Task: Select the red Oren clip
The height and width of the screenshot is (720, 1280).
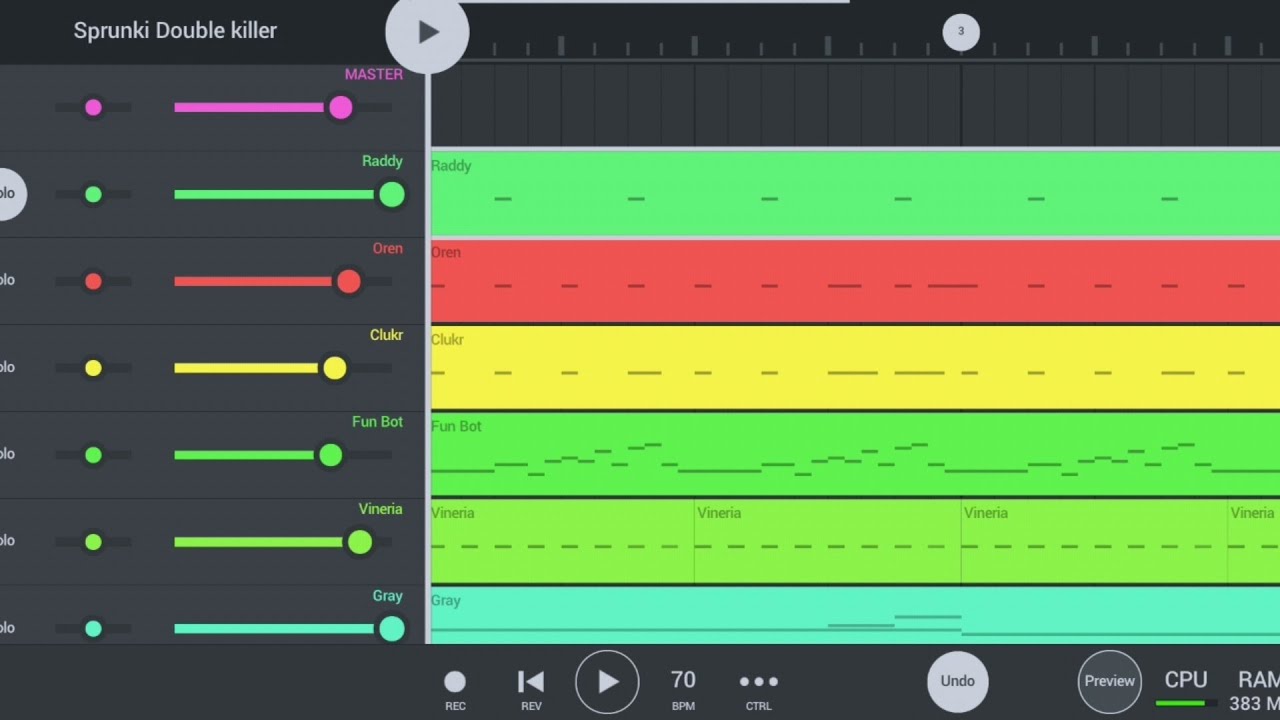Action: (x=855, y=280)
